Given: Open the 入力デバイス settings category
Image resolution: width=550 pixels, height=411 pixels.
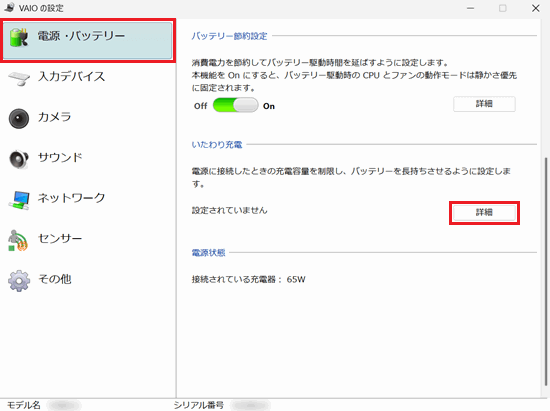Looking at the screenshot, I should click(x=72, y=76).
